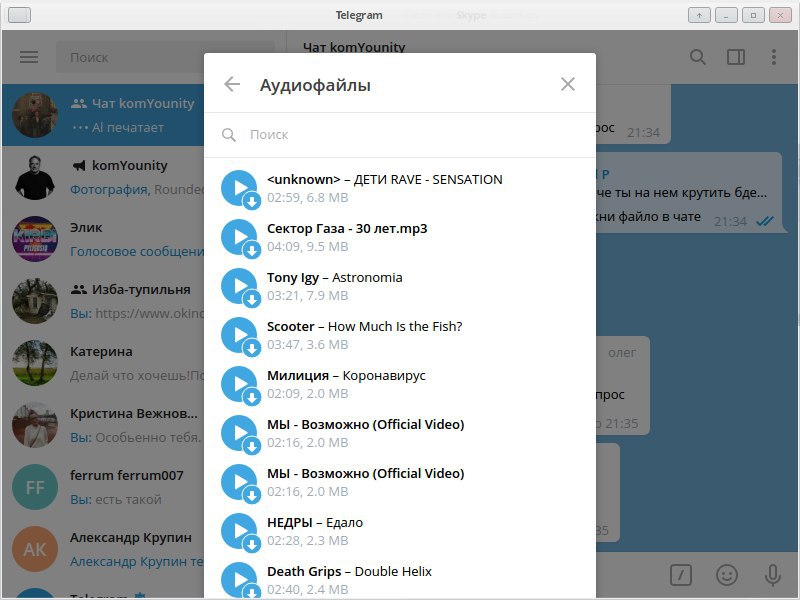Open the Изба-тупильня group chat

click(103, 301)
